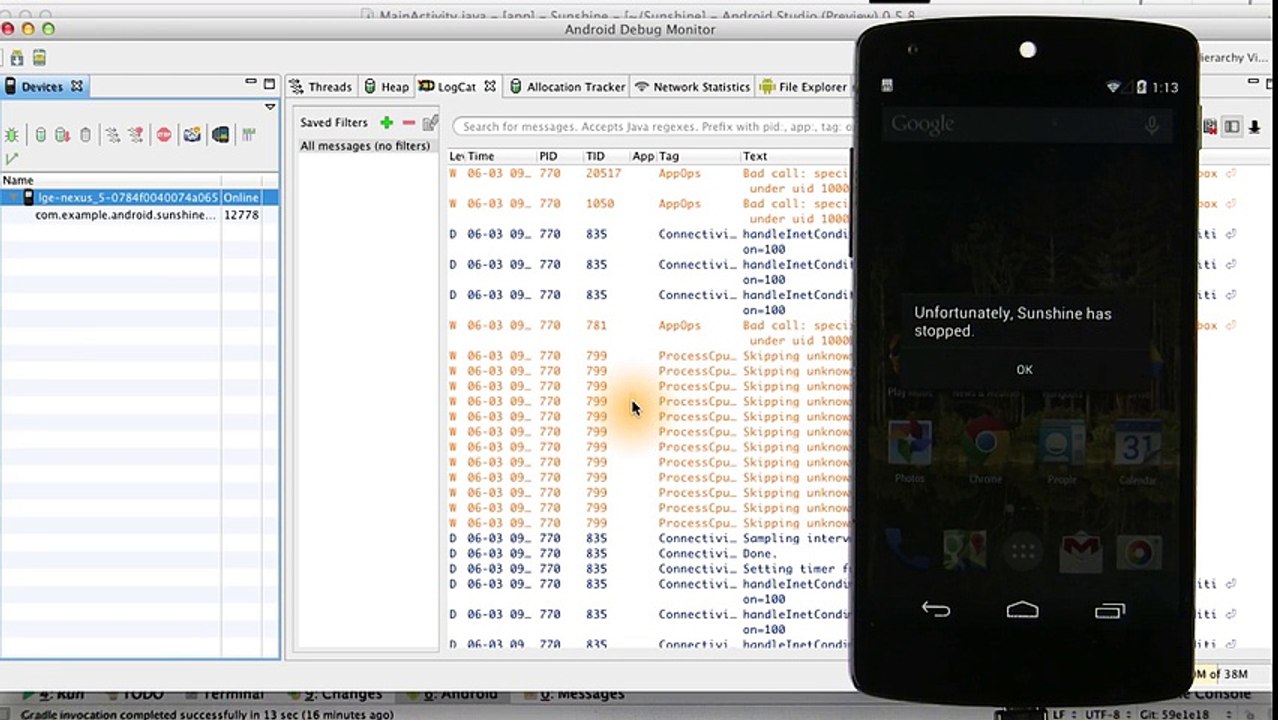Add a new LogCat filter with green plus
1278x720 pixels.
pos(386,122)
